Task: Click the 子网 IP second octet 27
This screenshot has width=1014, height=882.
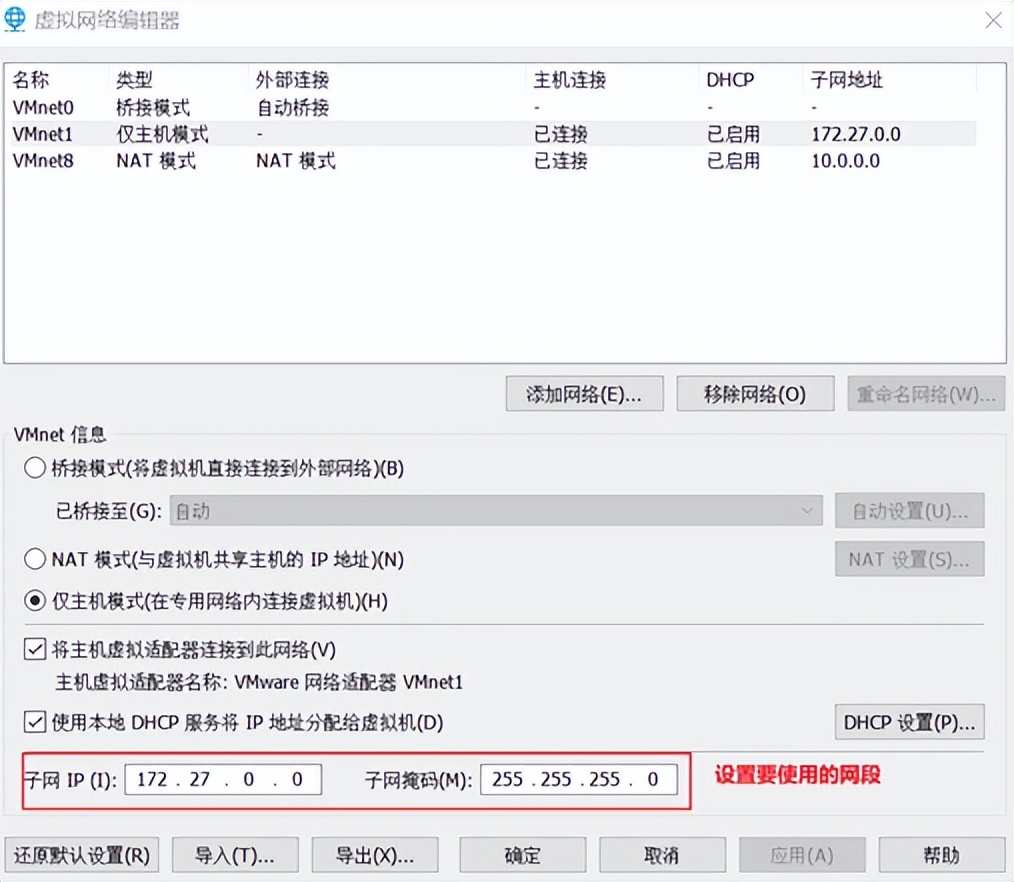Action: 200,779
